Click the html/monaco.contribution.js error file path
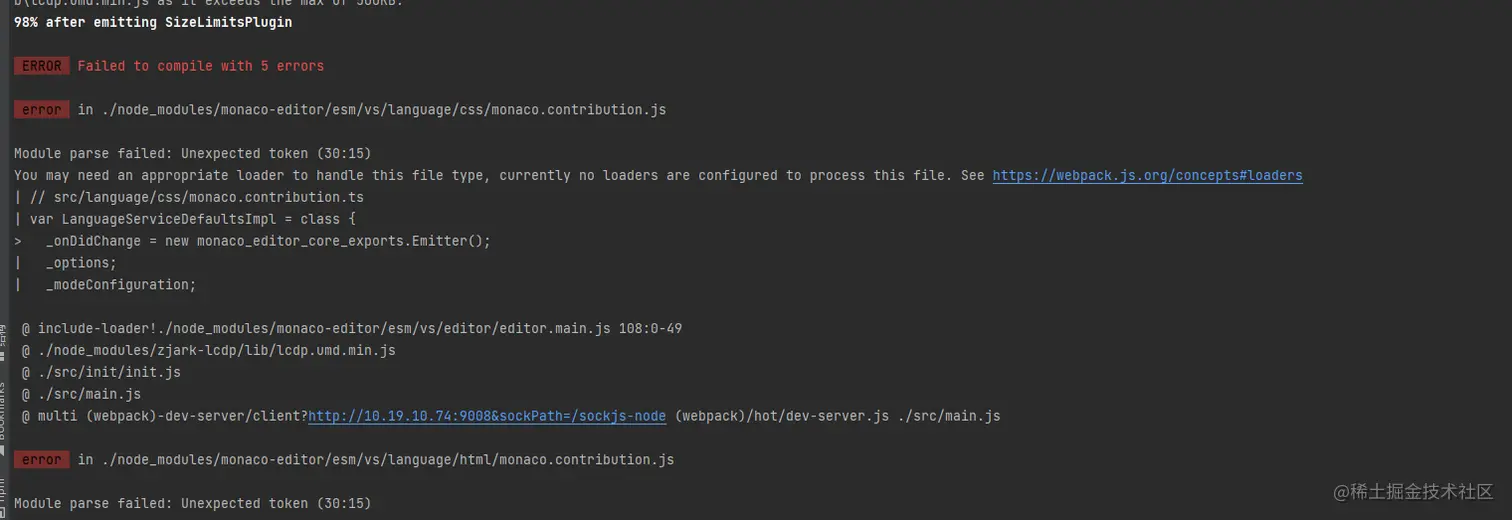The width and height of the screenshot is (1512, 520). (x=375, y=460)
